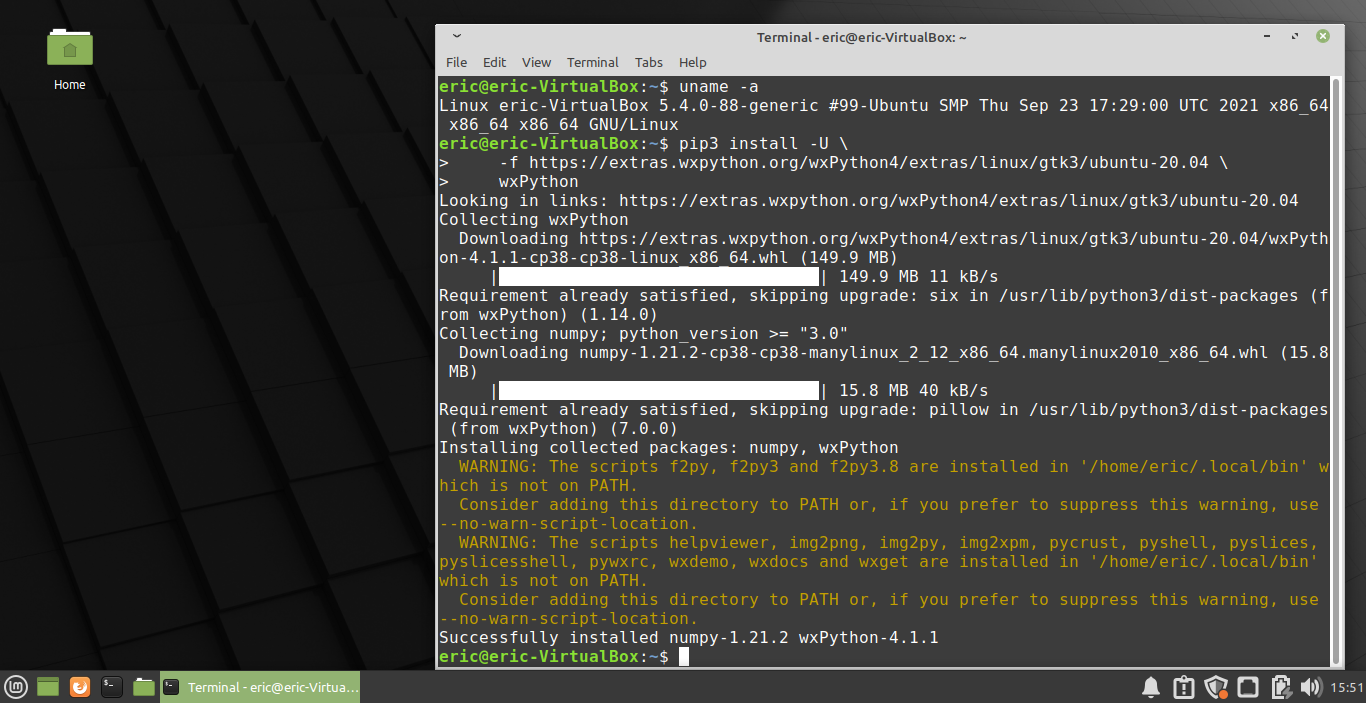Screen dimensions: 1366x703
Task: Open the Terminal menu
Action: [x=592, y=62]
